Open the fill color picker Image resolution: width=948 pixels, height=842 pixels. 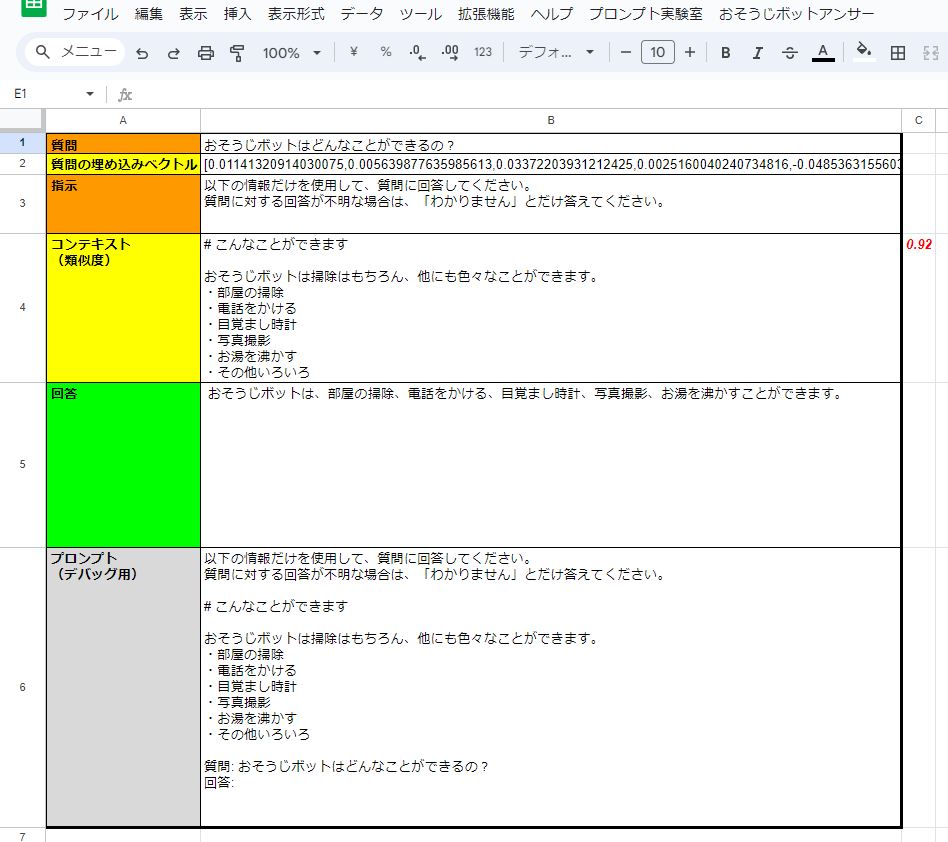pos(864,53)
